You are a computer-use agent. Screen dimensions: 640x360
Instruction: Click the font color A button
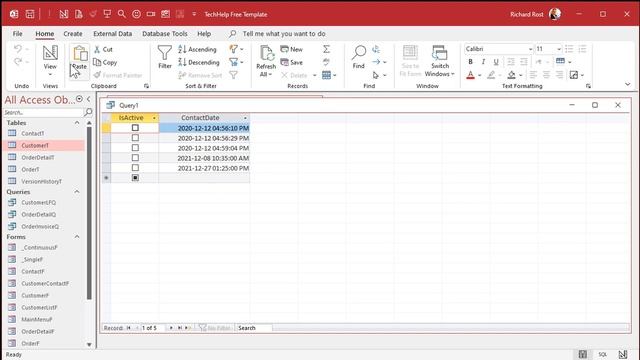point(471,75)
